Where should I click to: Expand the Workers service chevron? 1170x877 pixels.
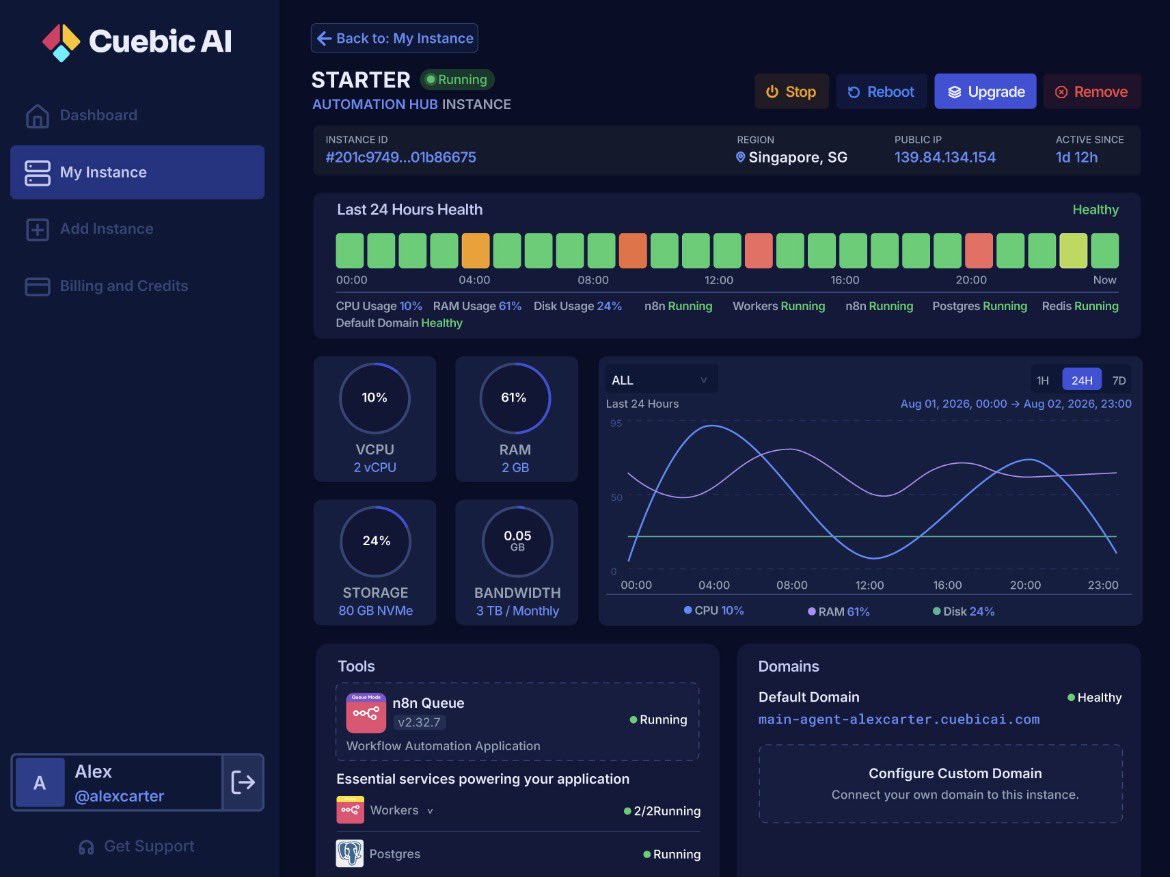431,811
